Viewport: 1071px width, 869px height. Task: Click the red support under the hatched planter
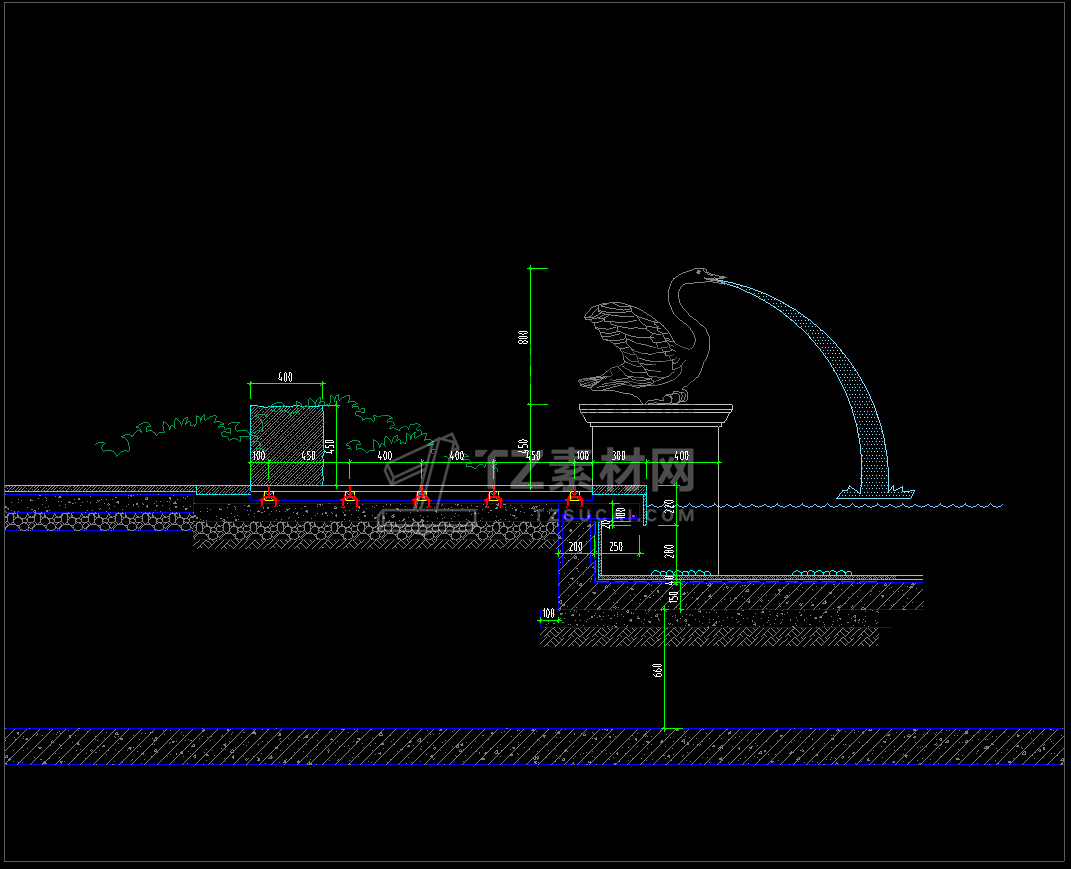tap(269, 498)
